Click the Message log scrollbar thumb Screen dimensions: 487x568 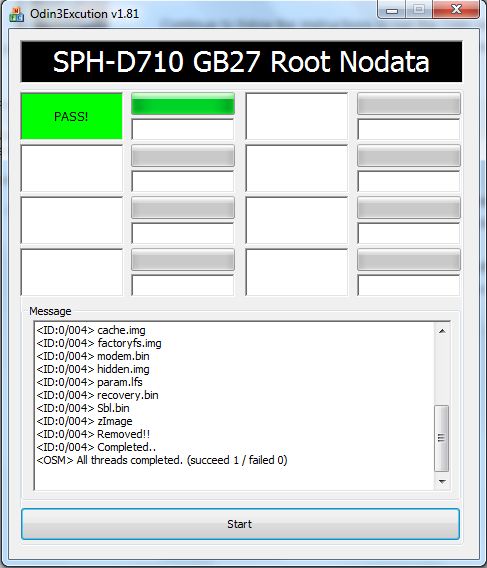click(x=441, y=438)
